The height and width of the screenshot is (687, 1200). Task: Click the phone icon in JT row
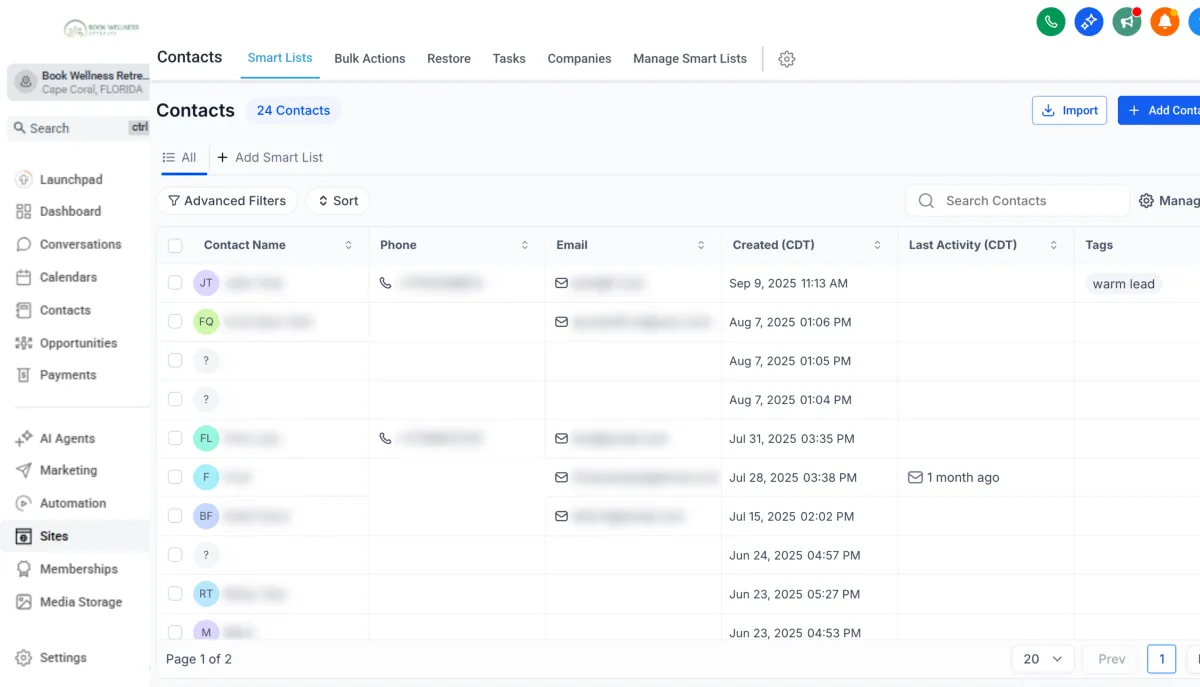[x=386, y=283]
